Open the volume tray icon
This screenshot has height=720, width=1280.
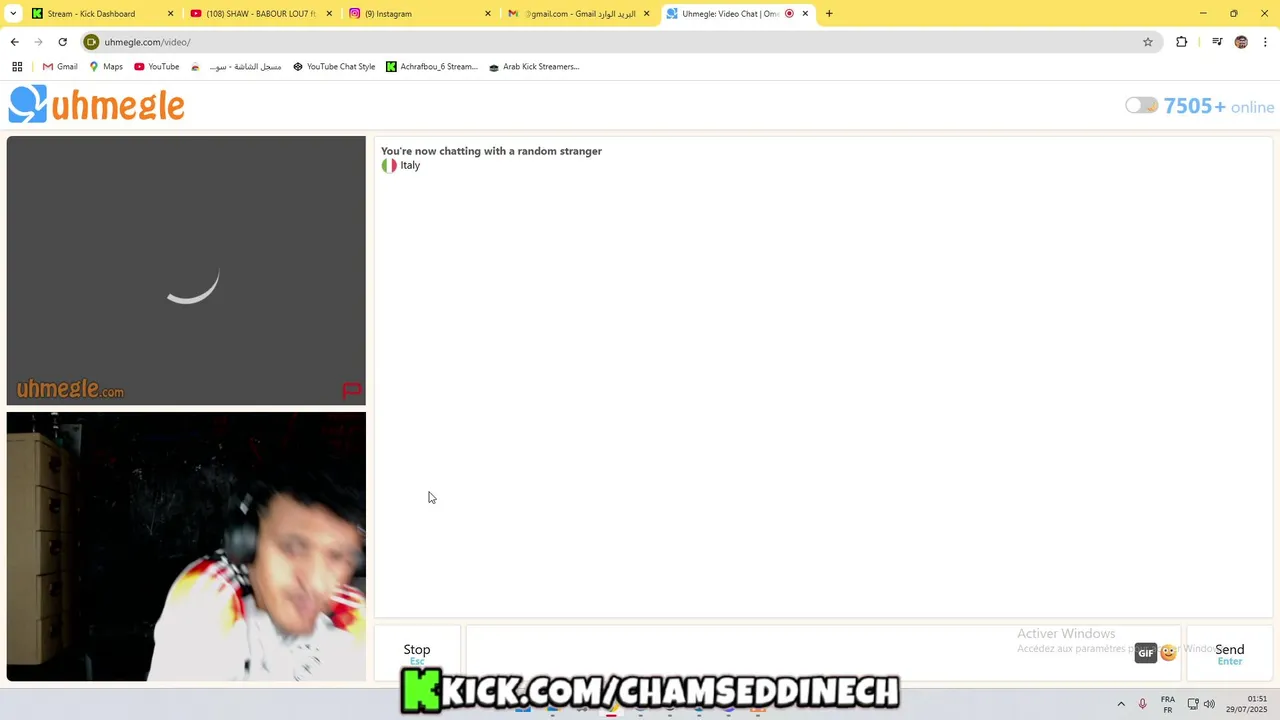coord(1209,704)
